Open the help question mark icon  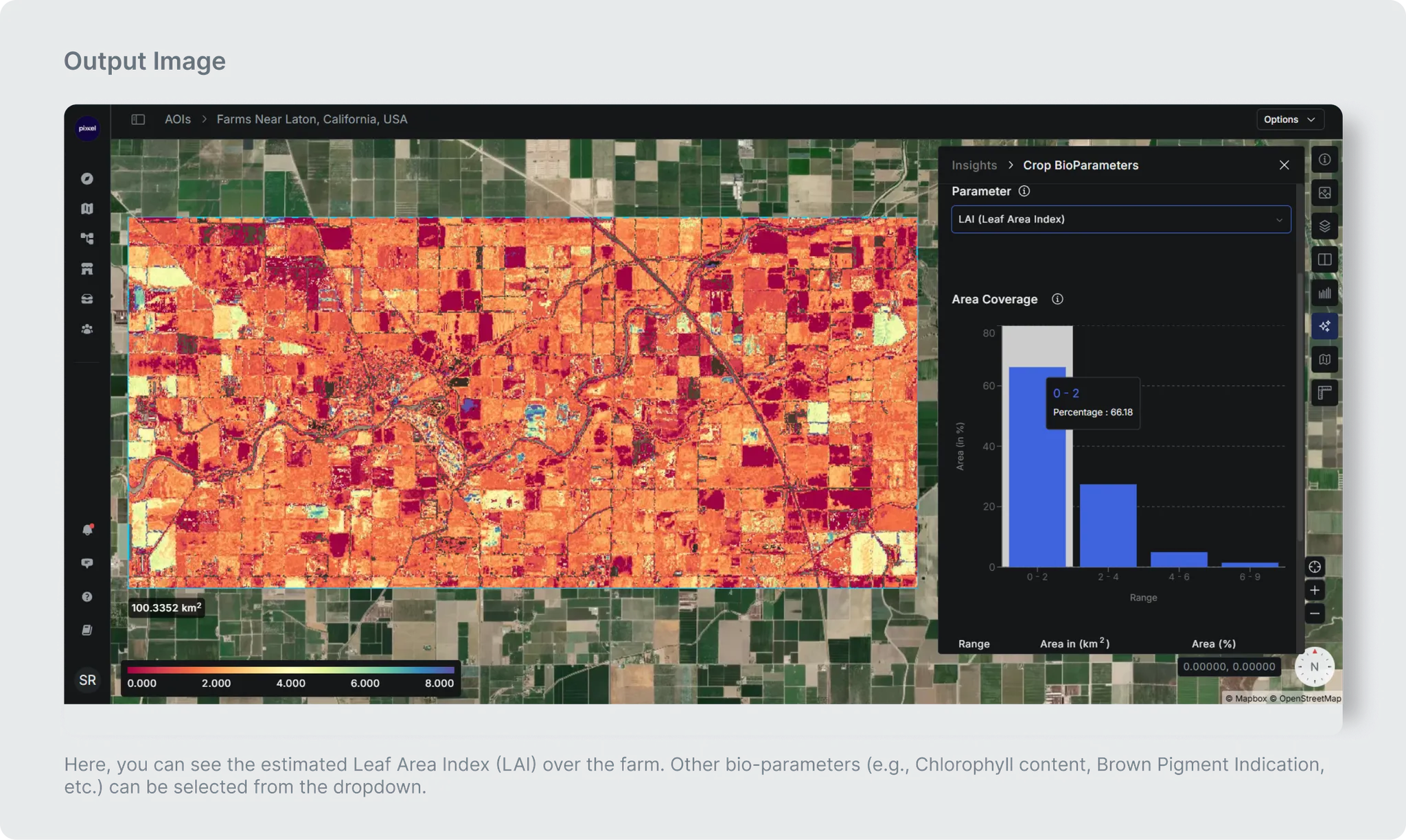click(87, 596)
